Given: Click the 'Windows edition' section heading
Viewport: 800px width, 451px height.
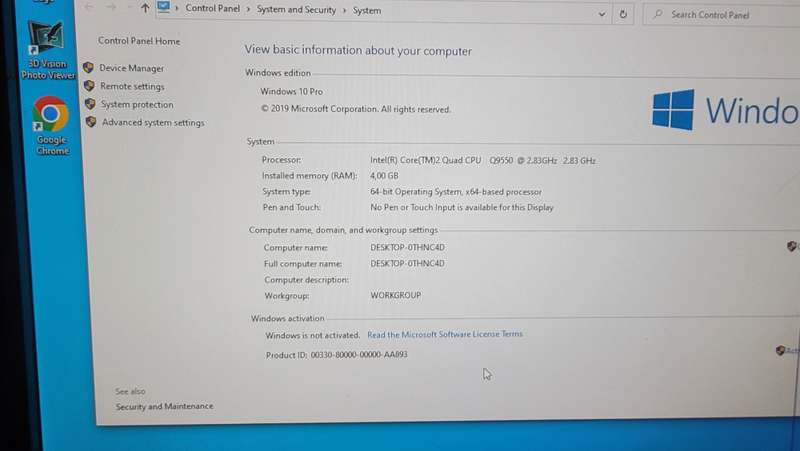Looking at the screenshot, I should 278,72.
